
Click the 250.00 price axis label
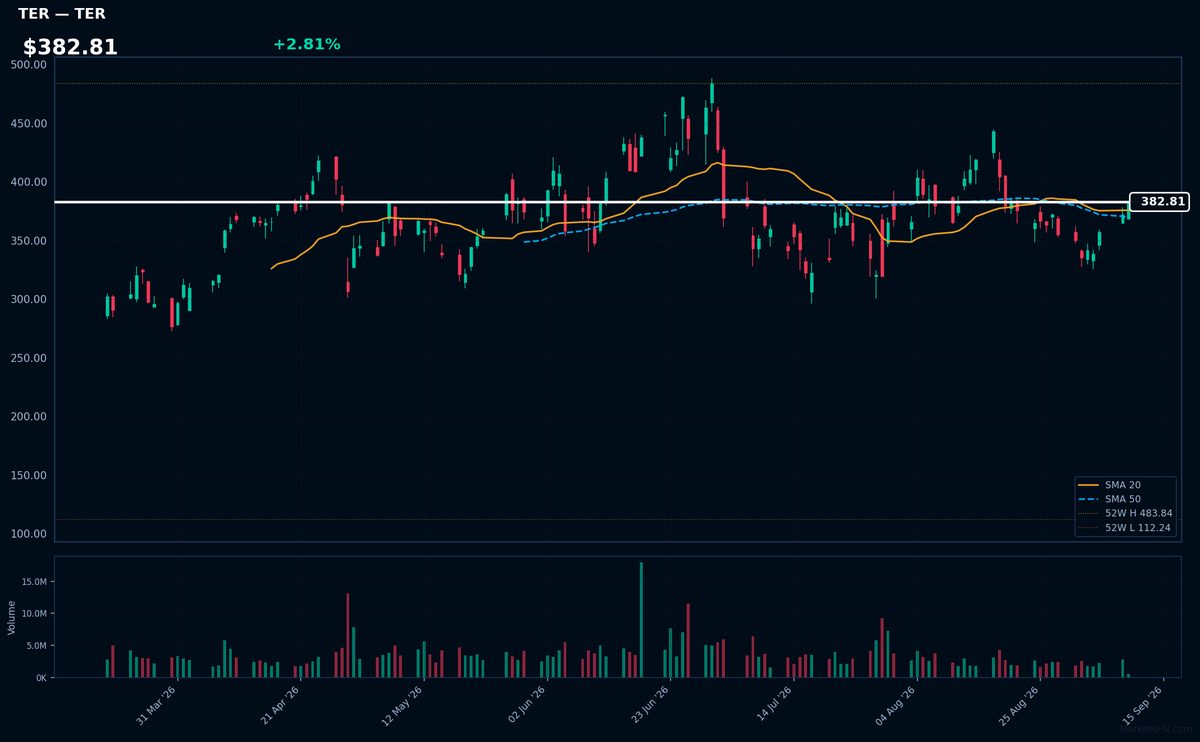pyautogui.click(x=29, y=358)
